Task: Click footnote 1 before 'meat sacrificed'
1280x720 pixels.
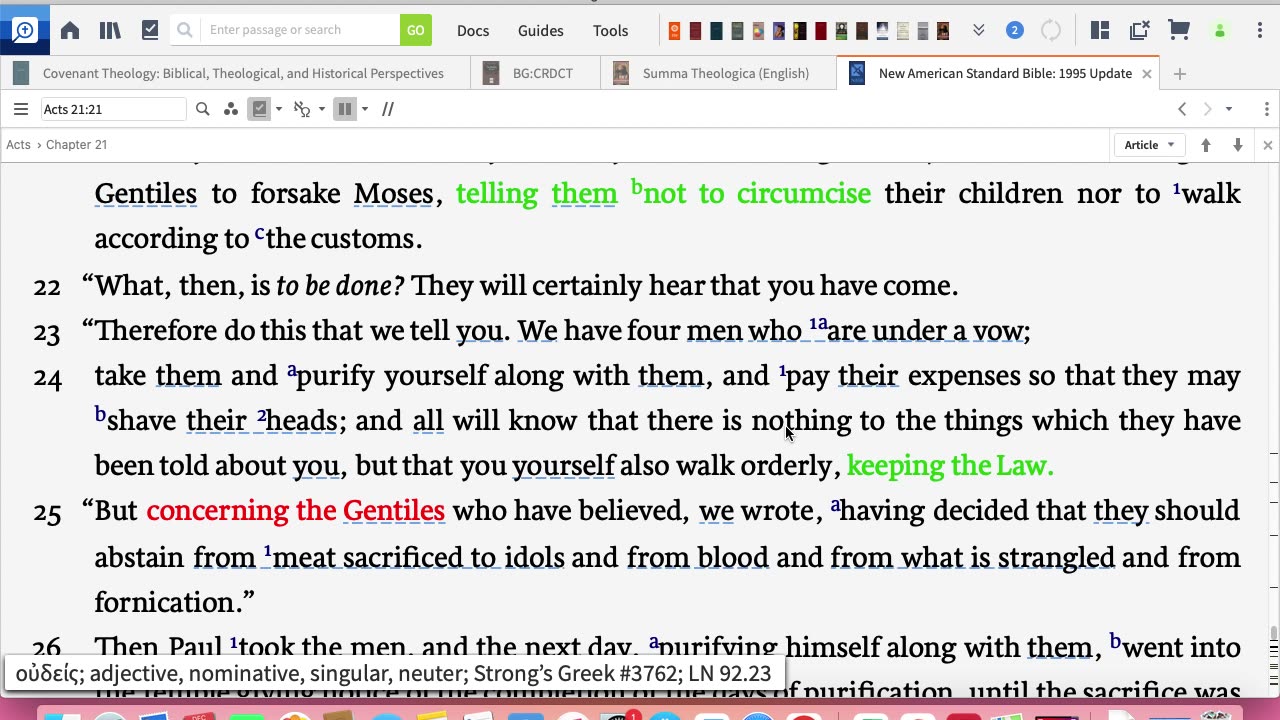Action: tap(268, 552)
